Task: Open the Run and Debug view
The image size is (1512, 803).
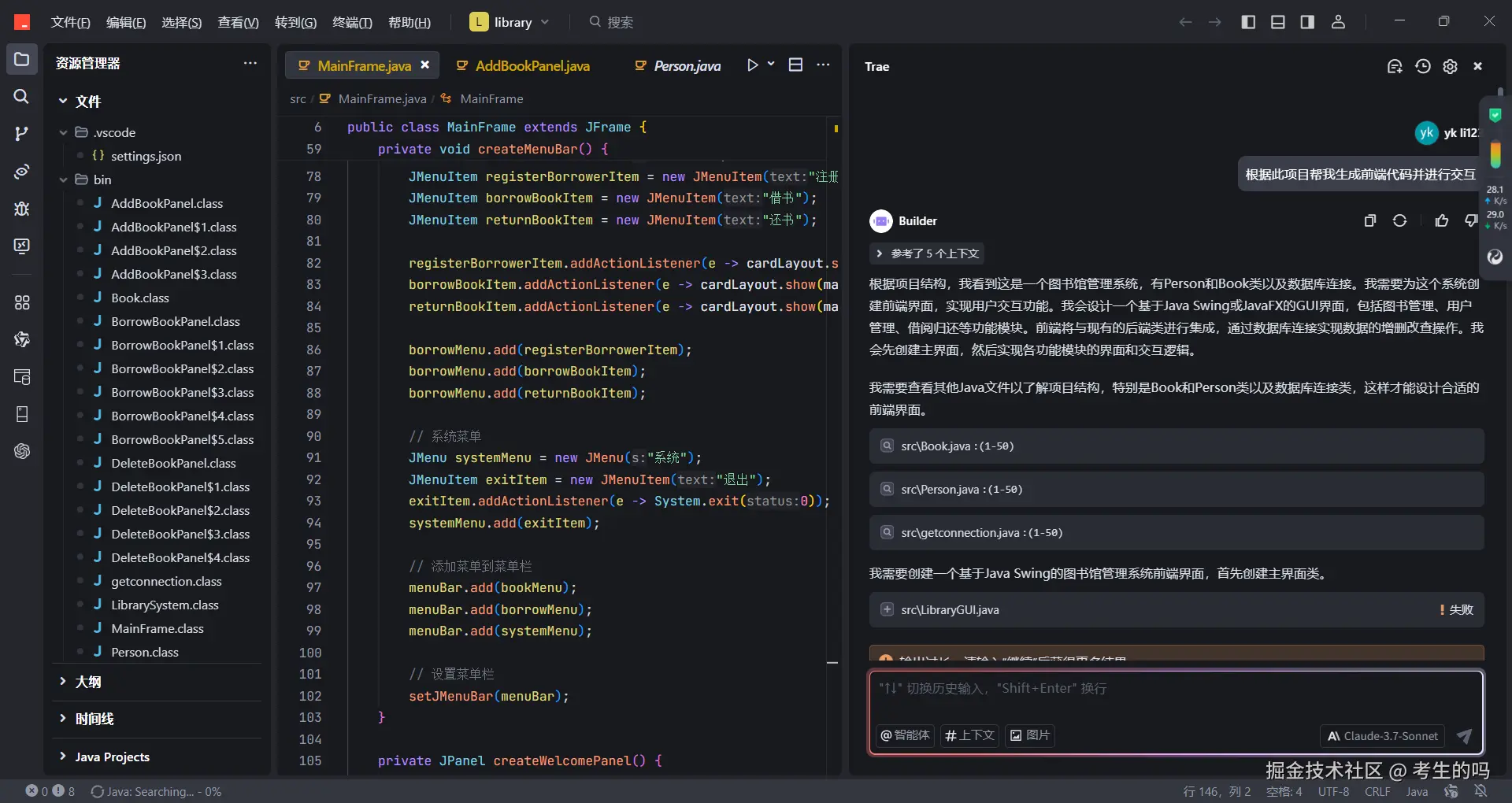Action: [22, 209]
